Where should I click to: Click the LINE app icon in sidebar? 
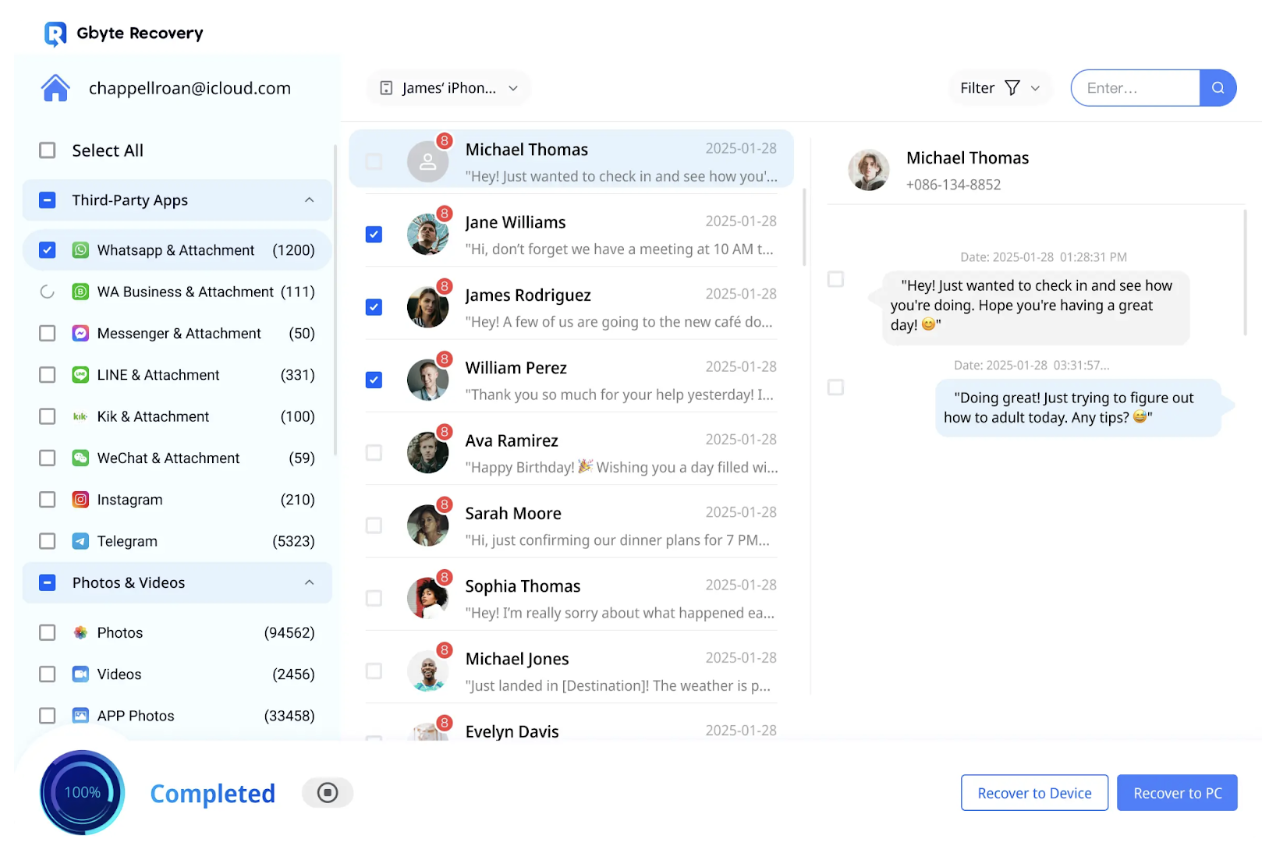(x=81, y=375)
